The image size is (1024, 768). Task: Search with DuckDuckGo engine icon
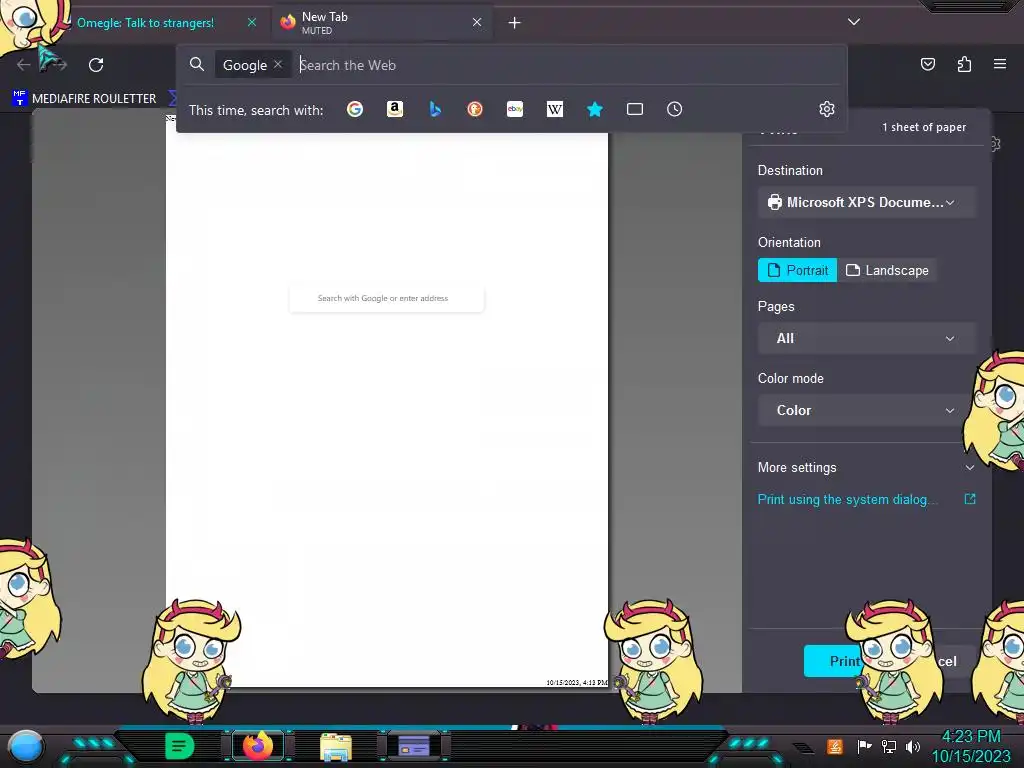(x=475, y=109)
